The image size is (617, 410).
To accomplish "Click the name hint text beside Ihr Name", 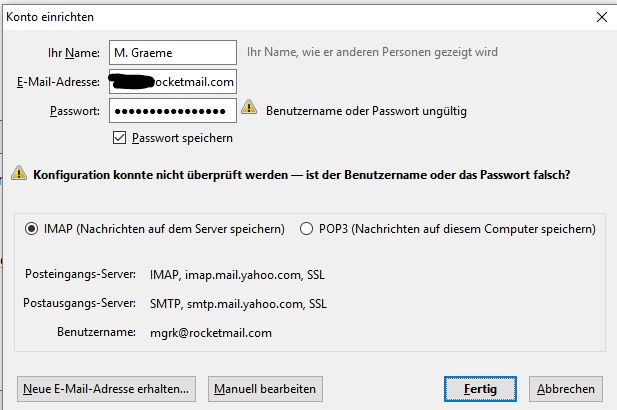I will coord(372,52).
